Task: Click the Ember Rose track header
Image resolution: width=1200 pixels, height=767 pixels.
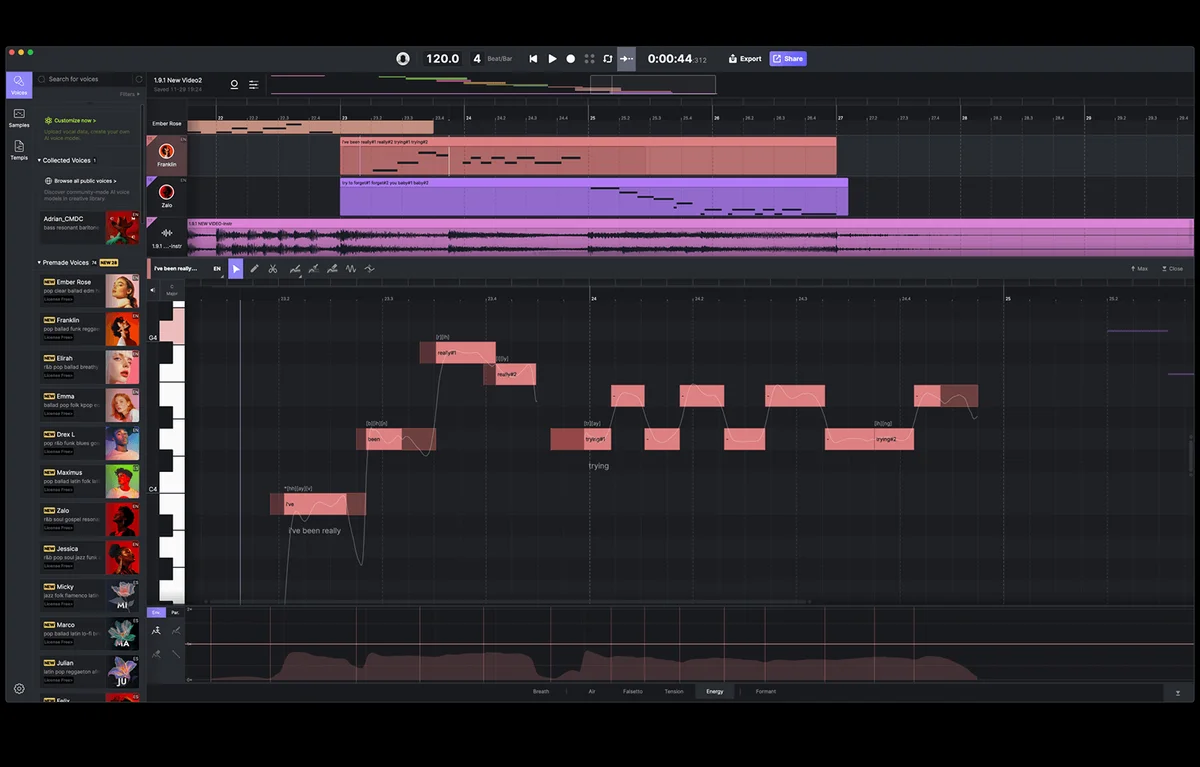Action: [x=167, y=124]
